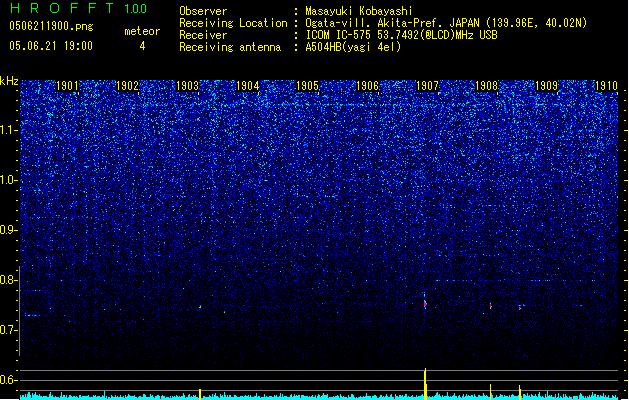Click the 1907 time marker
Image resolution: width=629 pixels, height=400 pixels.
427,85
